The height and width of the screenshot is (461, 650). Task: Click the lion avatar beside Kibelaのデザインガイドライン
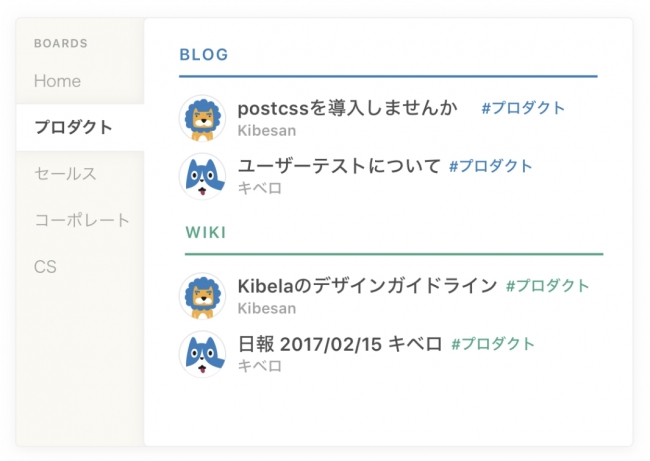point(202,296)
